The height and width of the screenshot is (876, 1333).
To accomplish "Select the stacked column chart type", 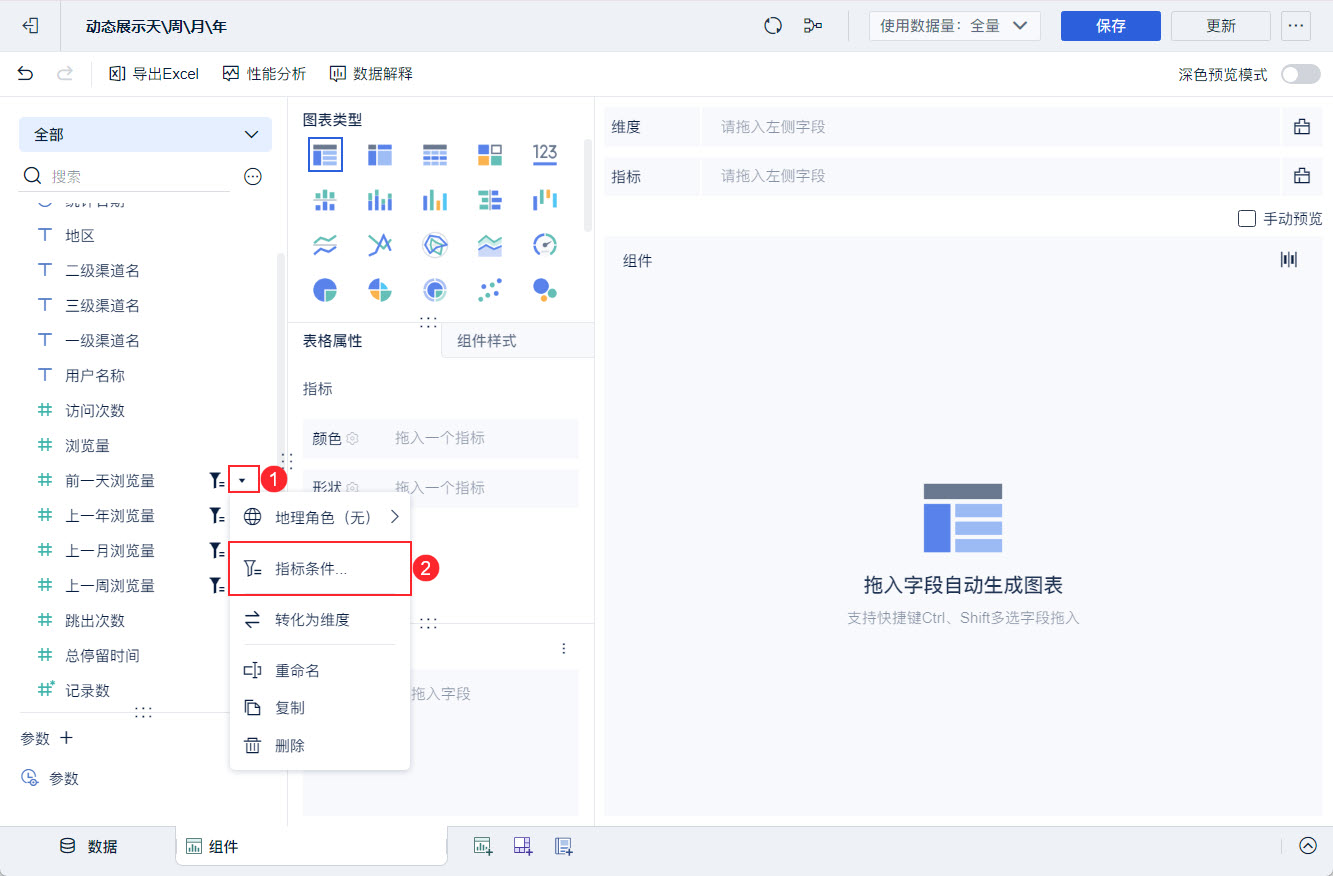I will 380,199.
